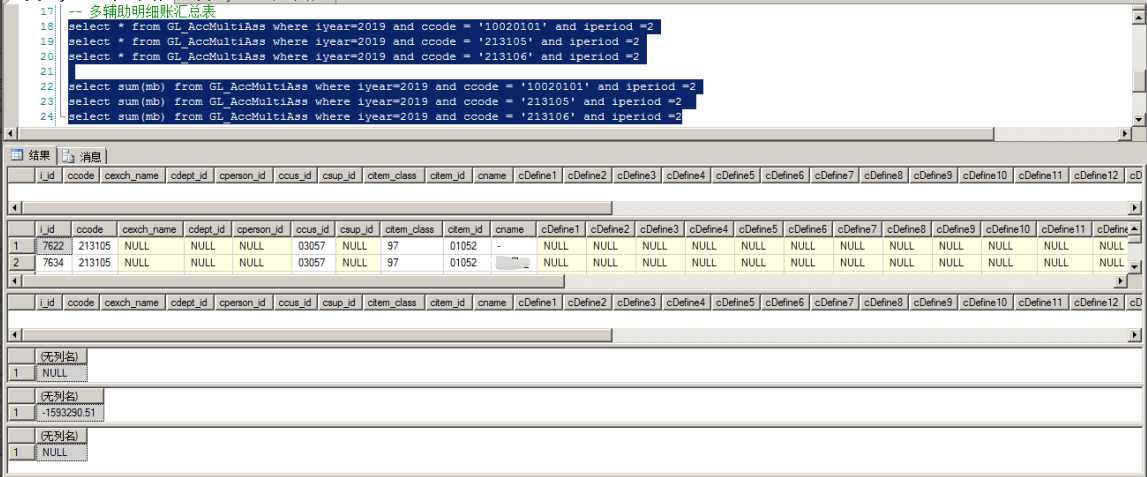The width and height of the screenshot is (1147, 477).
Task: Click citem_id cell 01052 in row 7634
Action: pyautogui.click(x=467, y=262)
